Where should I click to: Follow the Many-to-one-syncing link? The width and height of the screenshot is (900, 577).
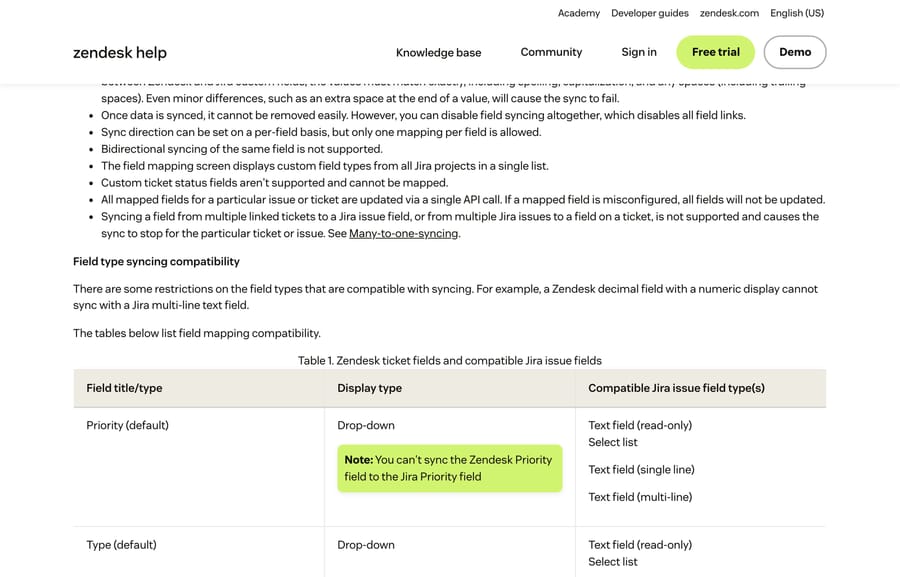(x=404, y=233)
